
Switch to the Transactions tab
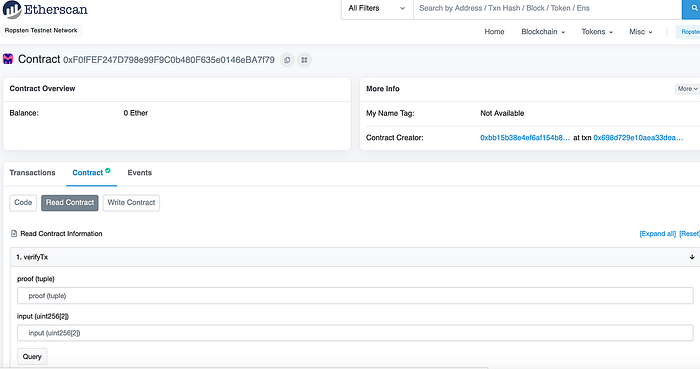pos(32,173)
